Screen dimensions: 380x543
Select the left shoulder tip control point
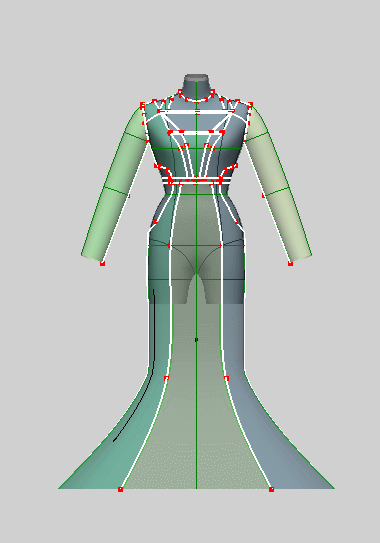(142, 104)
